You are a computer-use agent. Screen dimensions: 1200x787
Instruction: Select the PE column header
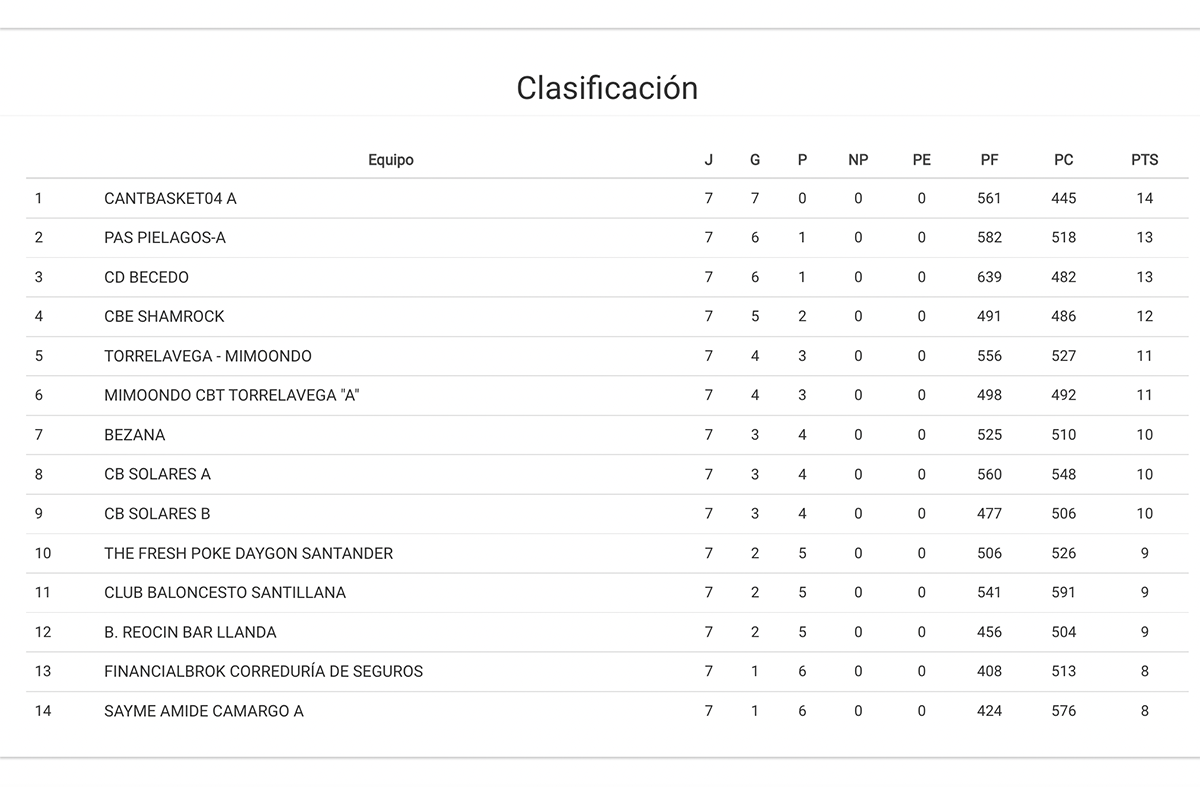coord(921,160)
